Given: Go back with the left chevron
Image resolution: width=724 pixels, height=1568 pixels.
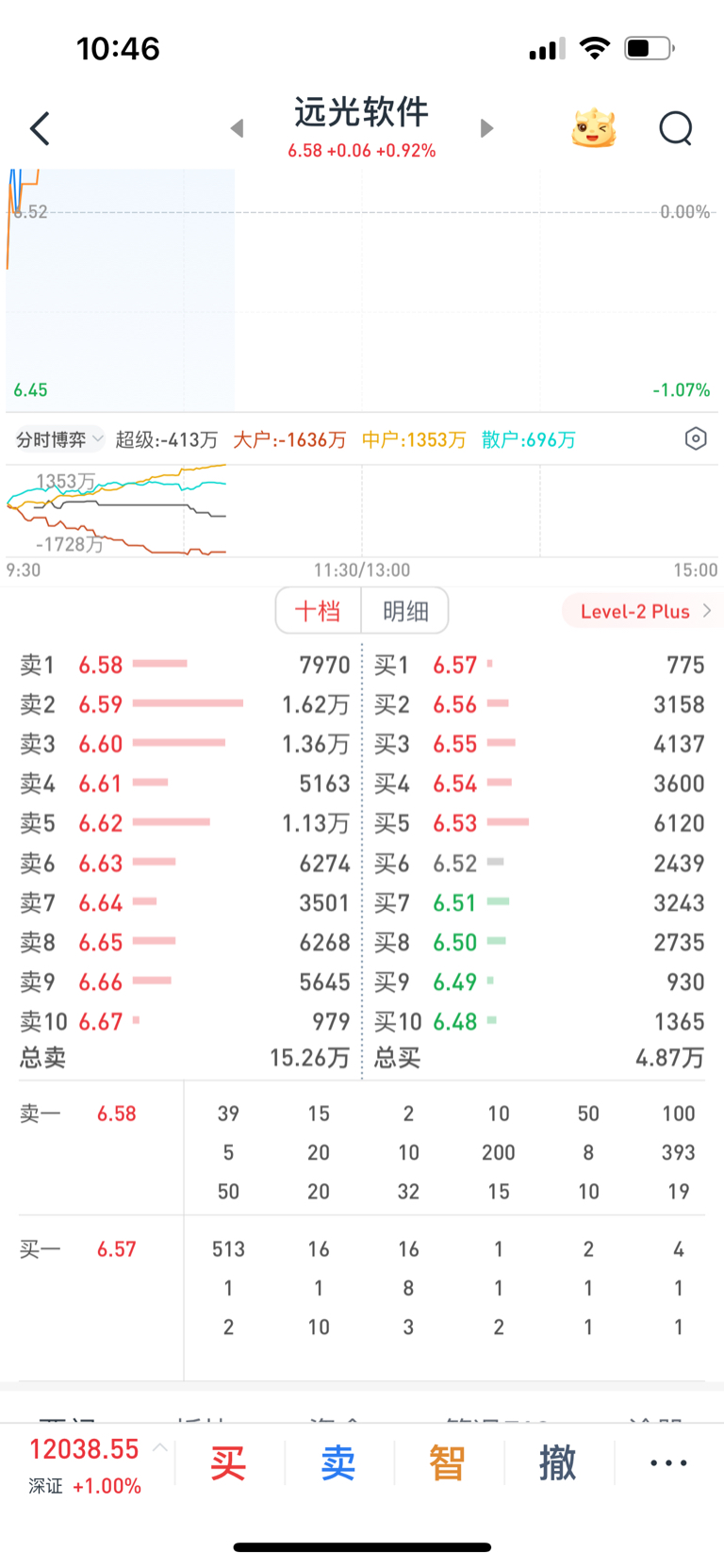Looking at the screenshot, I should click(40, 128).
